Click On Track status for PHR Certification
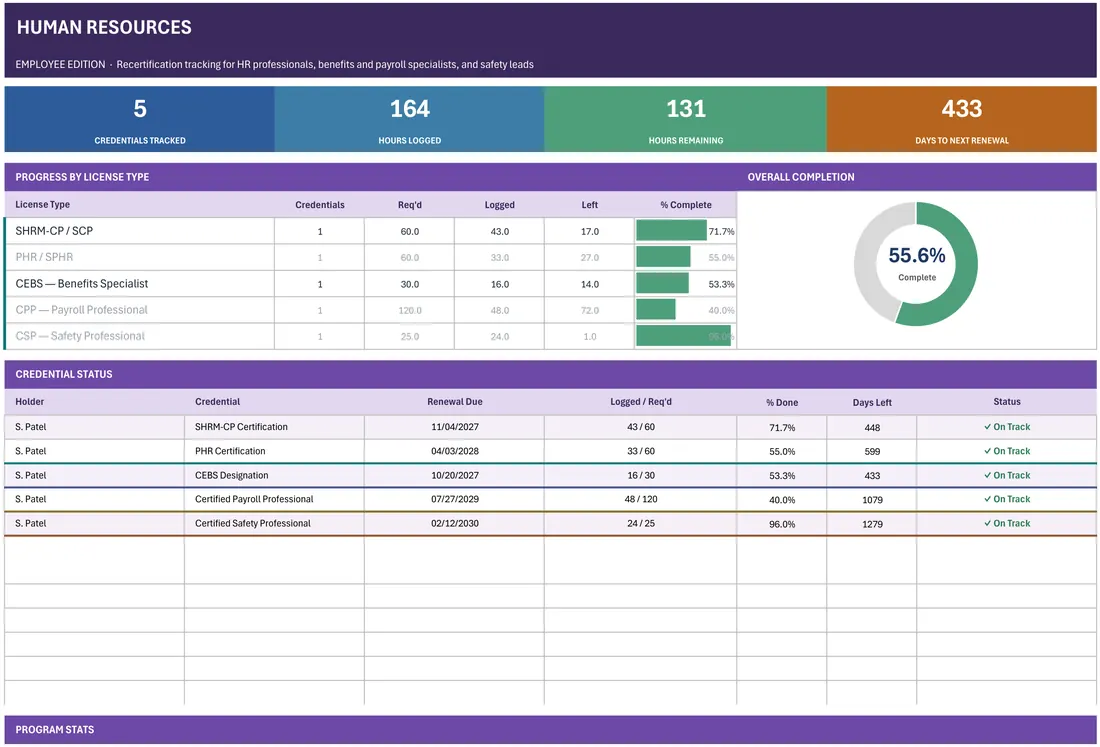The width and height of the screenshot is (1100, 747). pos(1007,451)
